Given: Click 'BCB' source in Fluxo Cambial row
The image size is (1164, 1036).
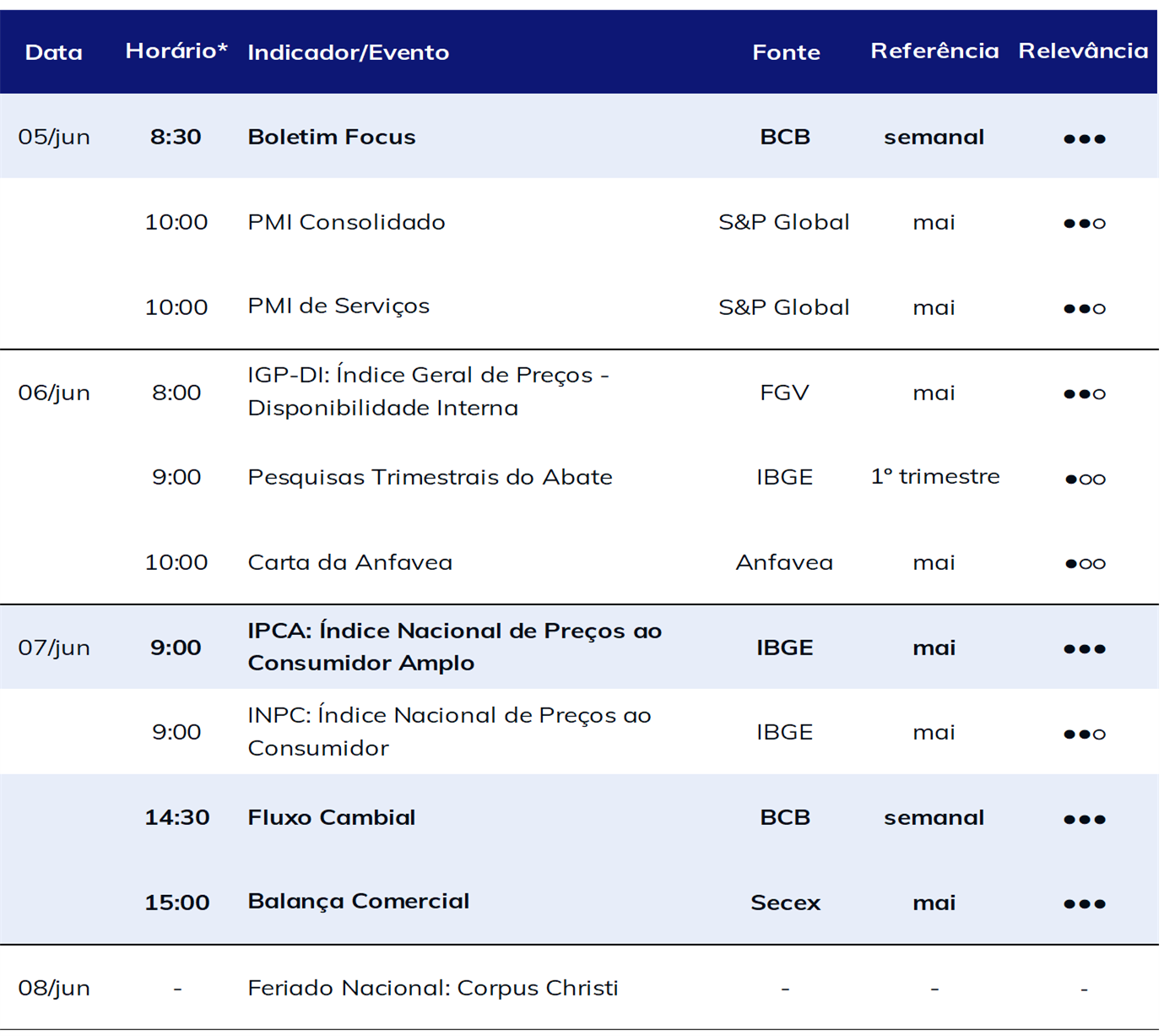Looking at the screenshot, I should [x=785, y=817].
